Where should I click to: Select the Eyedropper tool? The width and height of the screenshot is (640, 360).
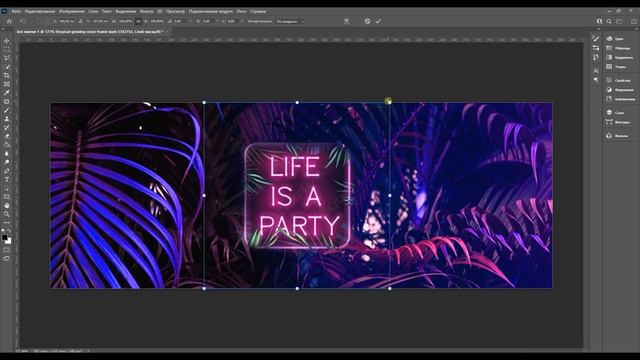click(x=7, y=93)
